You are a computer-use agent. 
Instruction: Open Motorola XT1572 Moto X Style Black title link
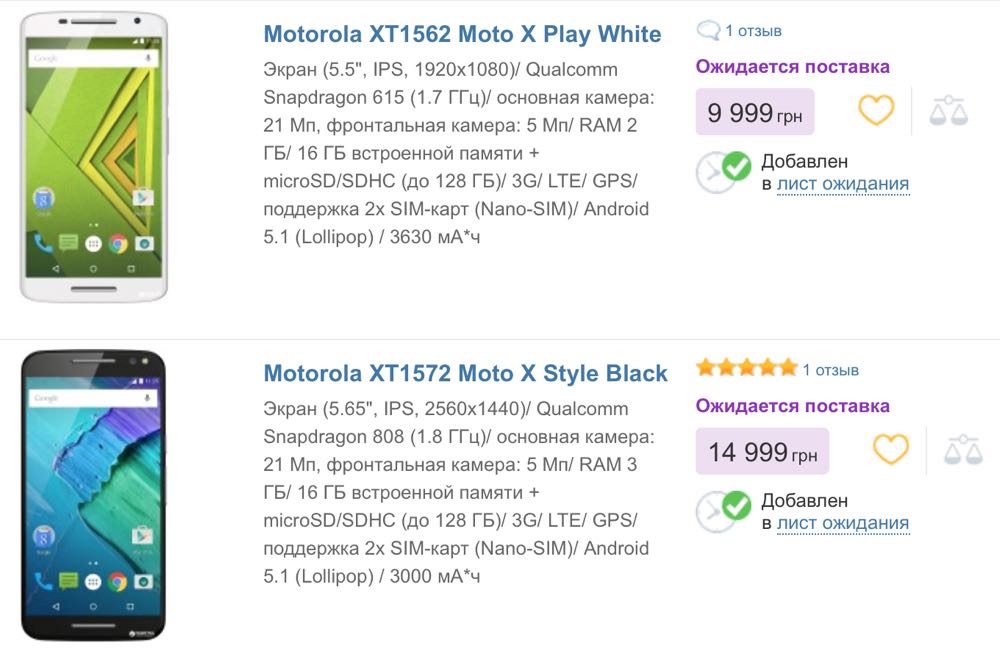click(466, 373)
